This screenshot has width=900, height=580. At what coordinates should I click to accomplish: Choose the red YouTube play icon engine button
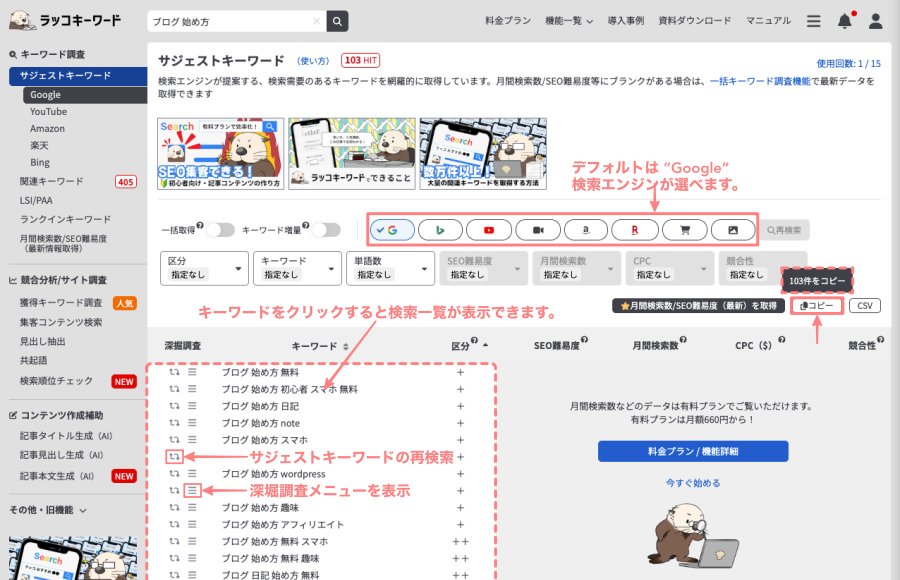point(488,230)
